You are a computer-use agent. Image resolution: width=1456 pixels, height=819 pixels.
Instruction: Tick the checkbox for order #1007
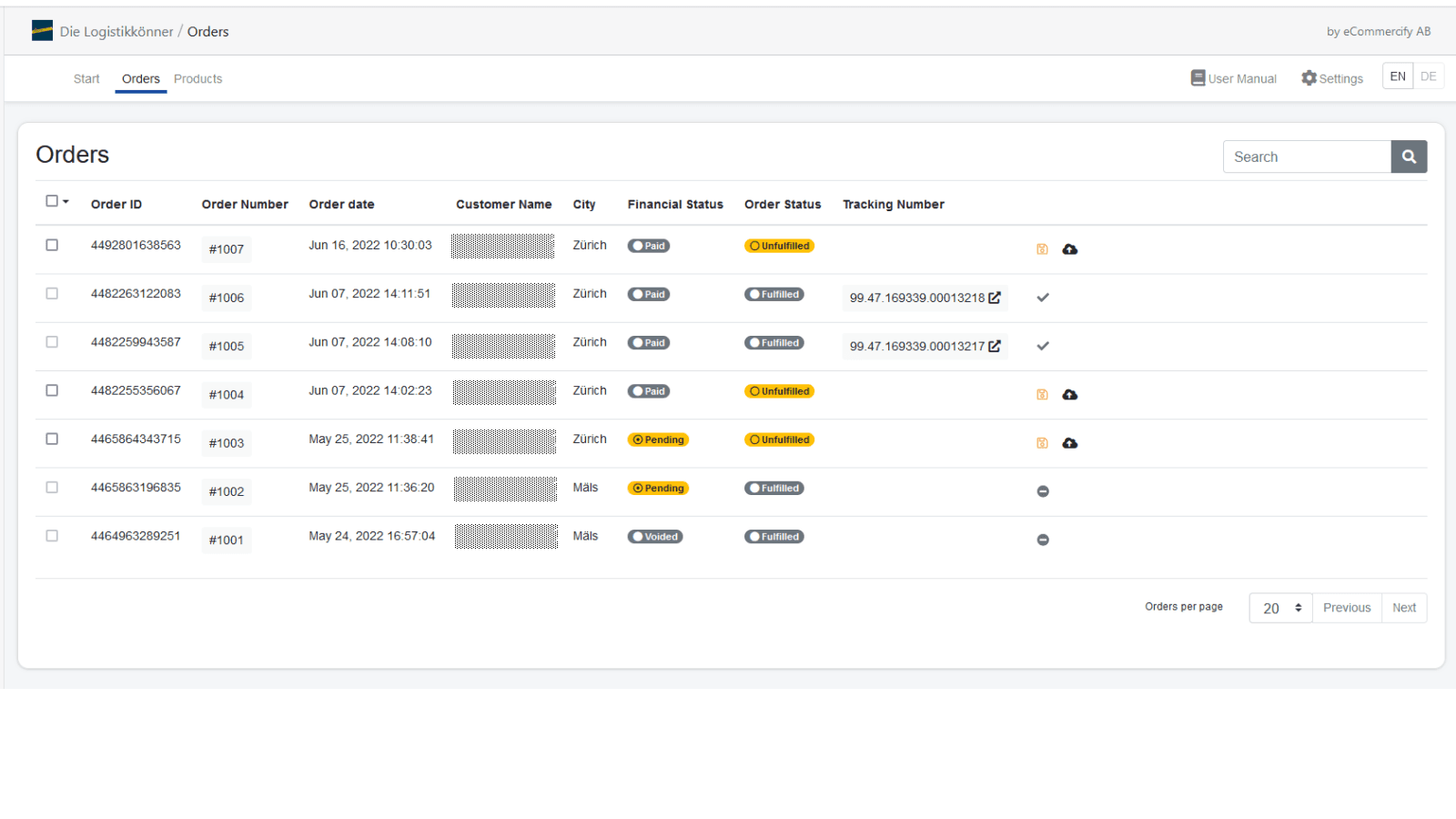coord(52,246)
